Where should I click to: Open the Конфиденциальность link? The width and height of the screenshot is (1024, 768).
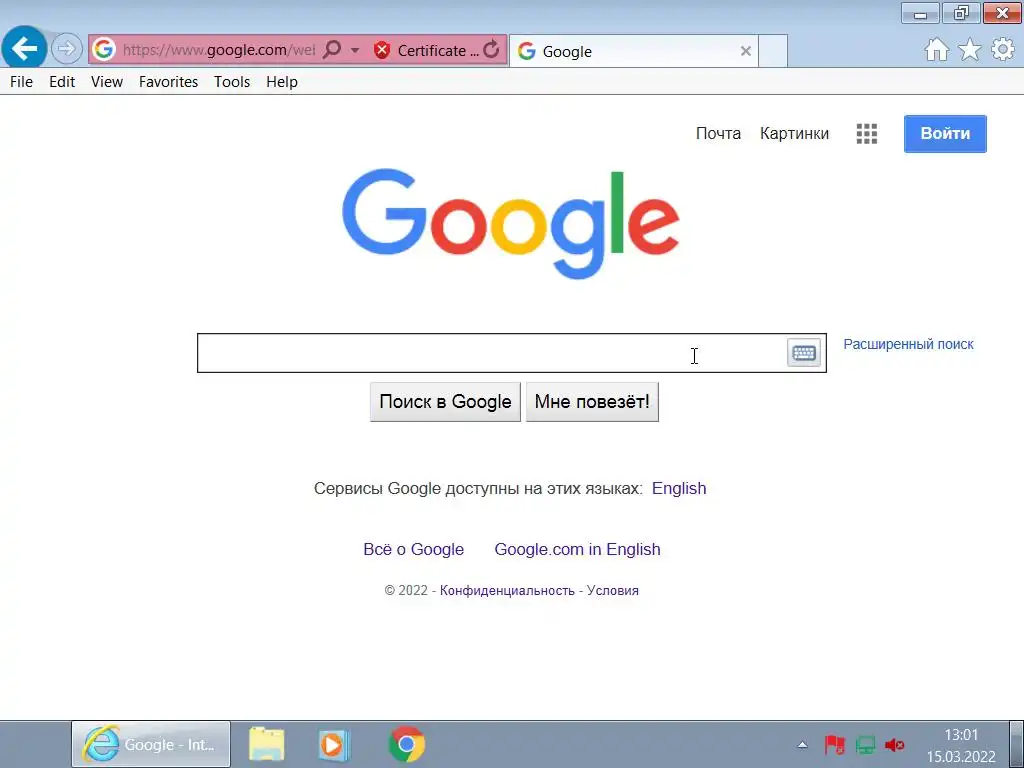pos(507,590)
